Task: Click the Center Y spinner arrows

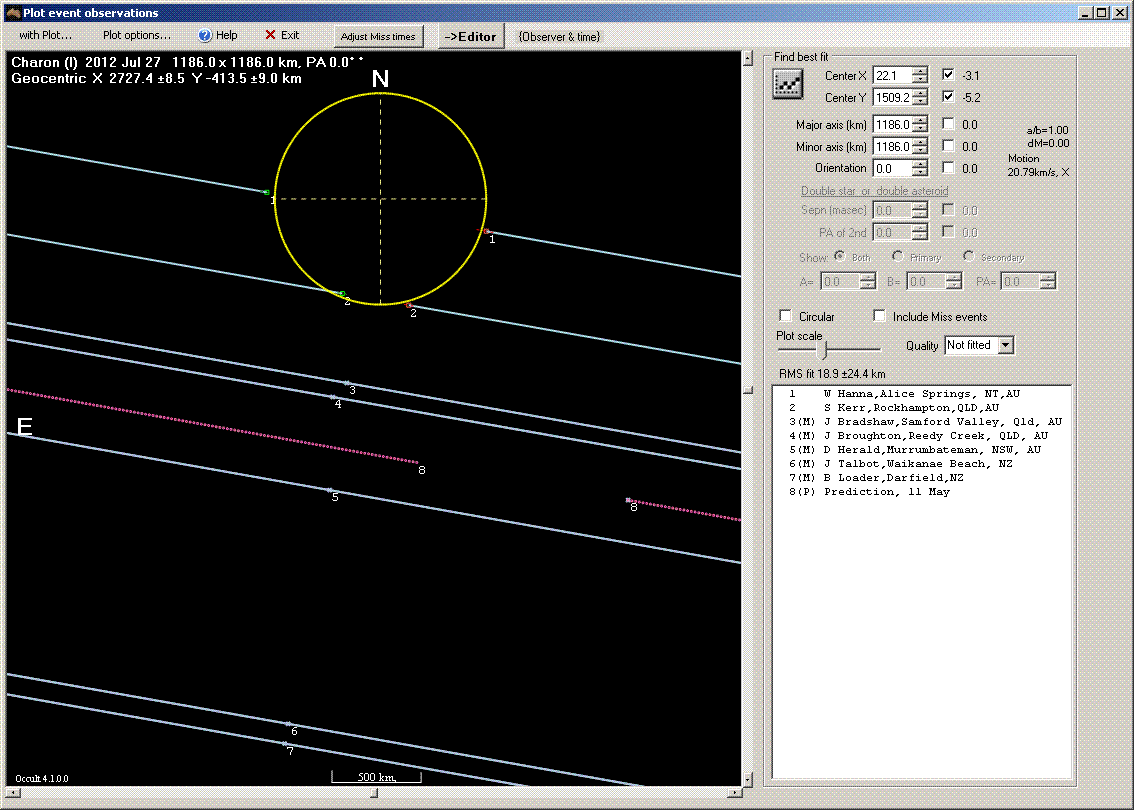Action: pyautogui.click(x=919, y=97)
